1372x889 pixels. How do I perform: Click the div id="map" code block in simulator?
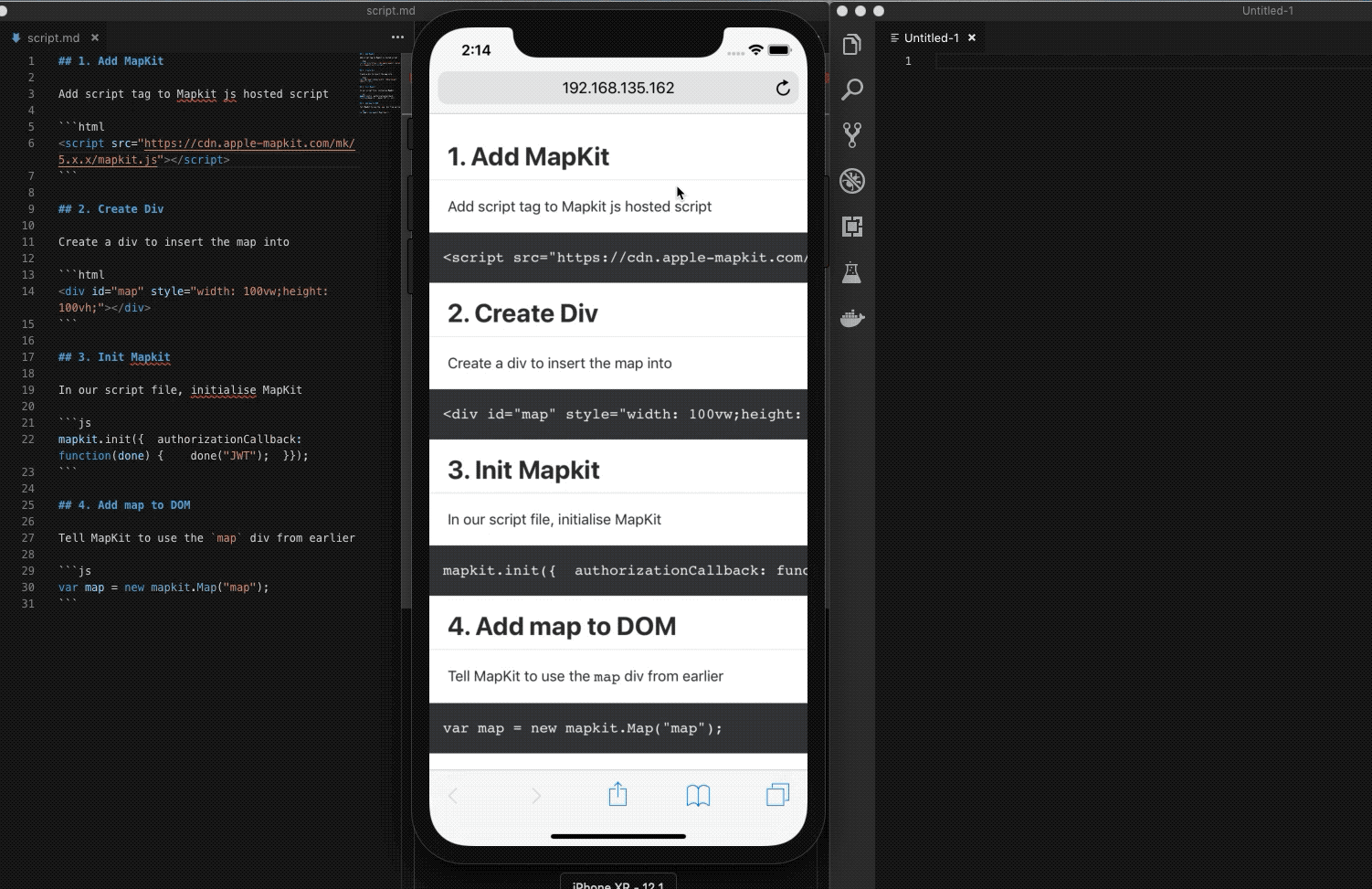618,414
